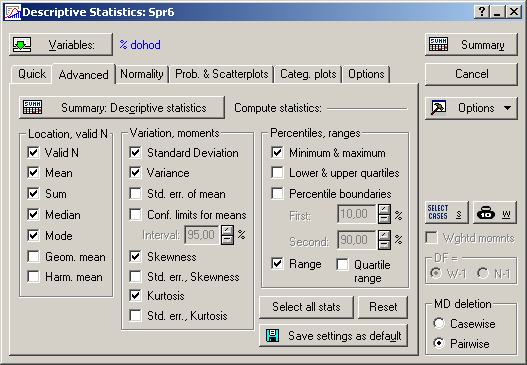Open the Prob. & Scatterplots tab

point(221,74)
